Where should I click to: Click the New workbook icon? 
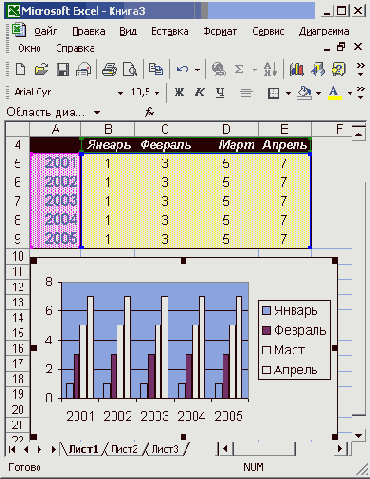[21, 69]
